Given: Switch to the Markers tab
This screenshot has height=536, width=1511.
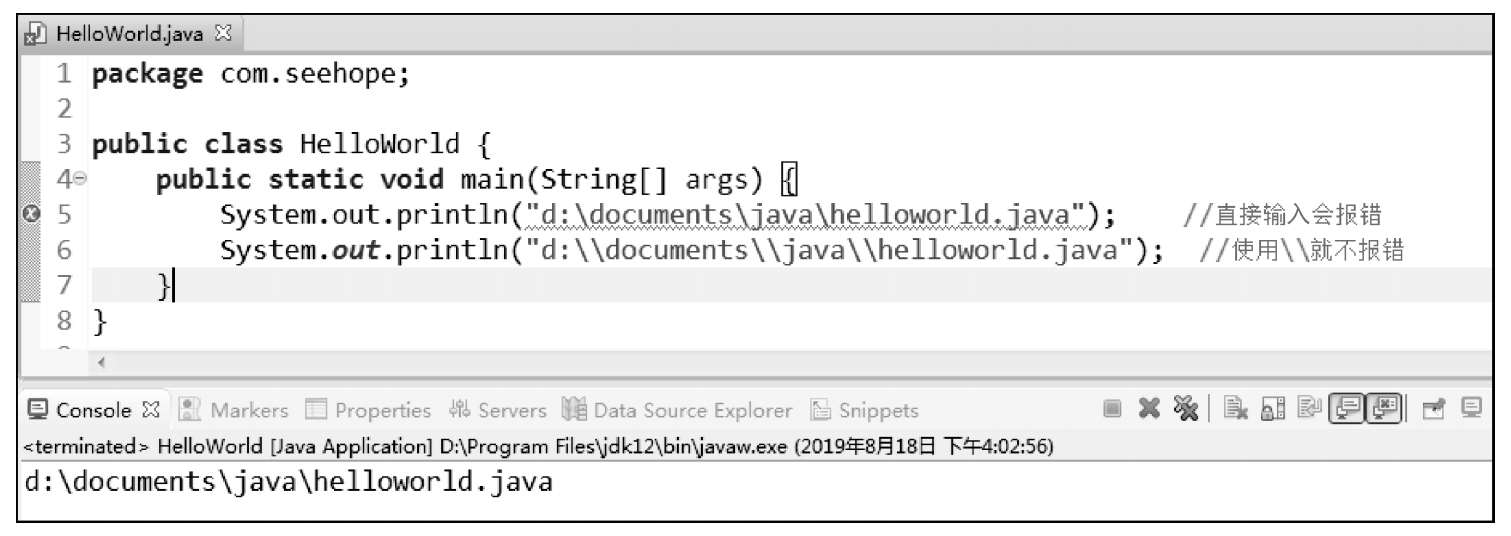Looking at the screenshot, I should pos(236,410).
